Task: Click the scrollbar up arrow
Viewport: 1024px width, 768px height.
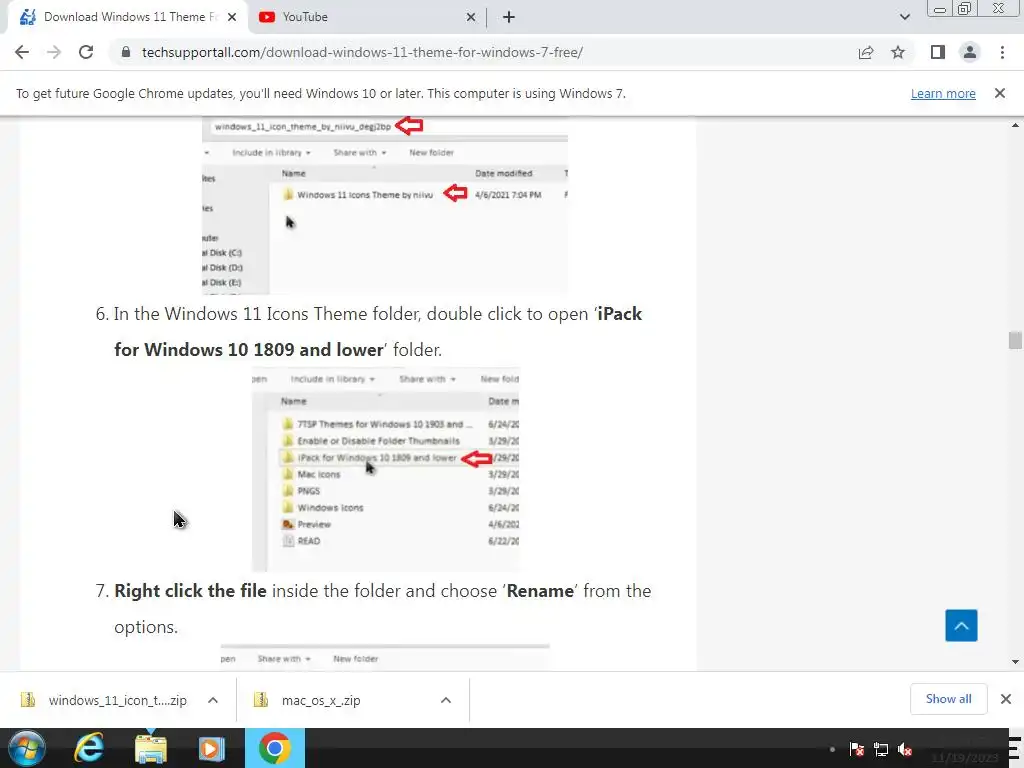Action: pyautogui.click(x=1015, y=125)
